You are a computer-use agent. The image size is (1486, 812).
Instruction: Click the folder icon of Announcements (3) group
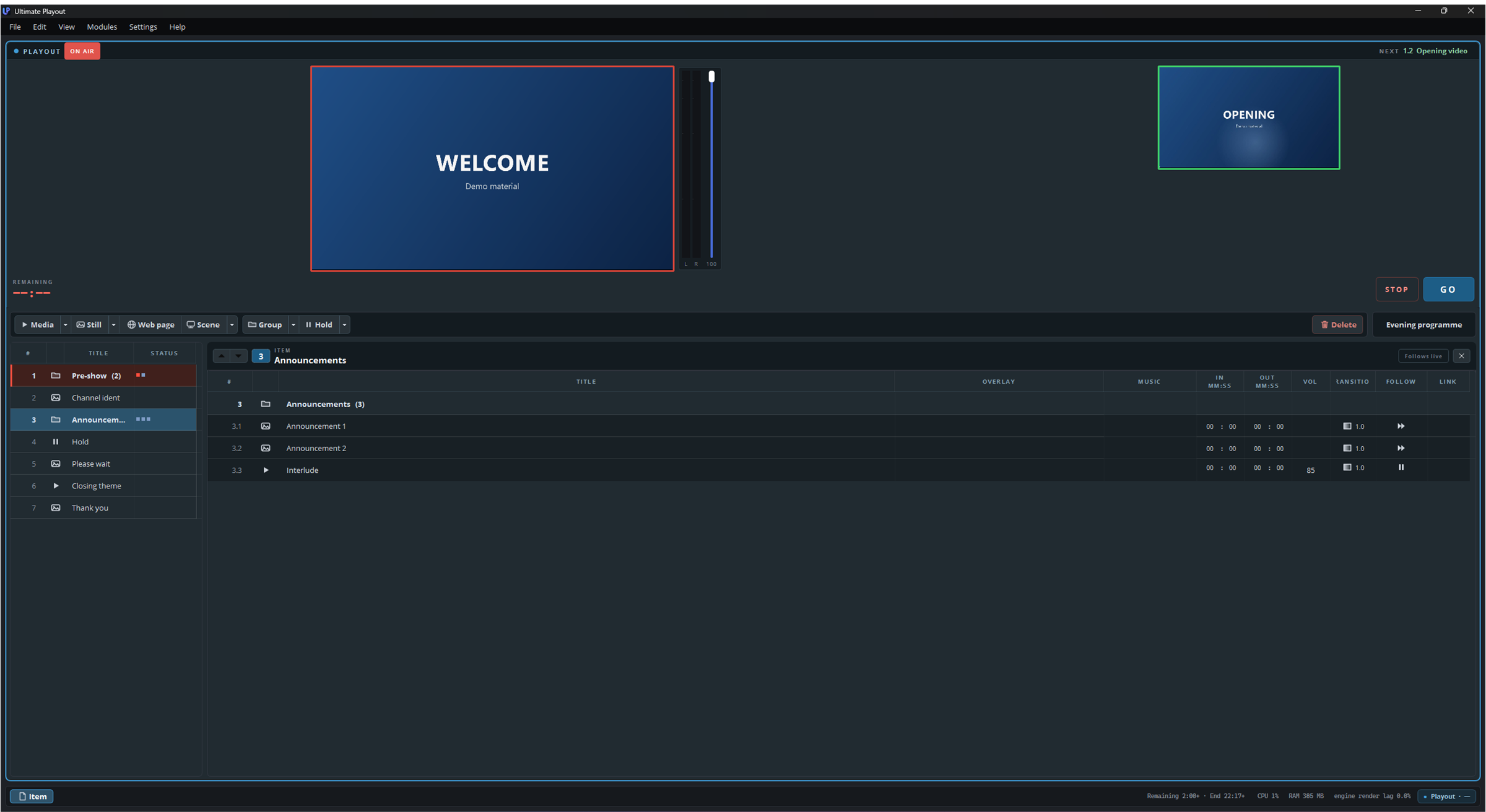(266, 404)
